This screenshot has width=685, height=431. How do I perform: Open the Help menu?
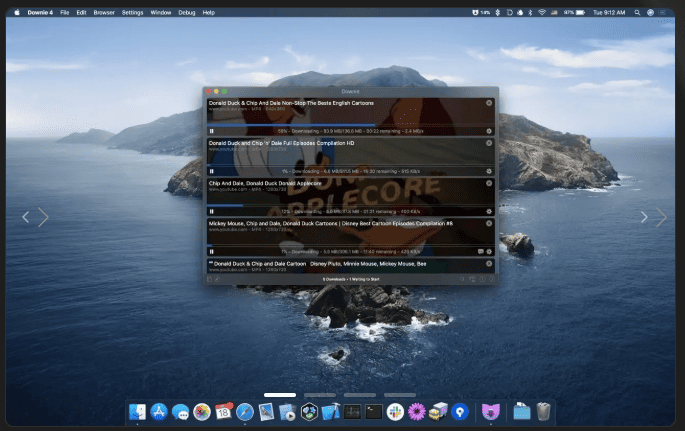coord(208,13)
